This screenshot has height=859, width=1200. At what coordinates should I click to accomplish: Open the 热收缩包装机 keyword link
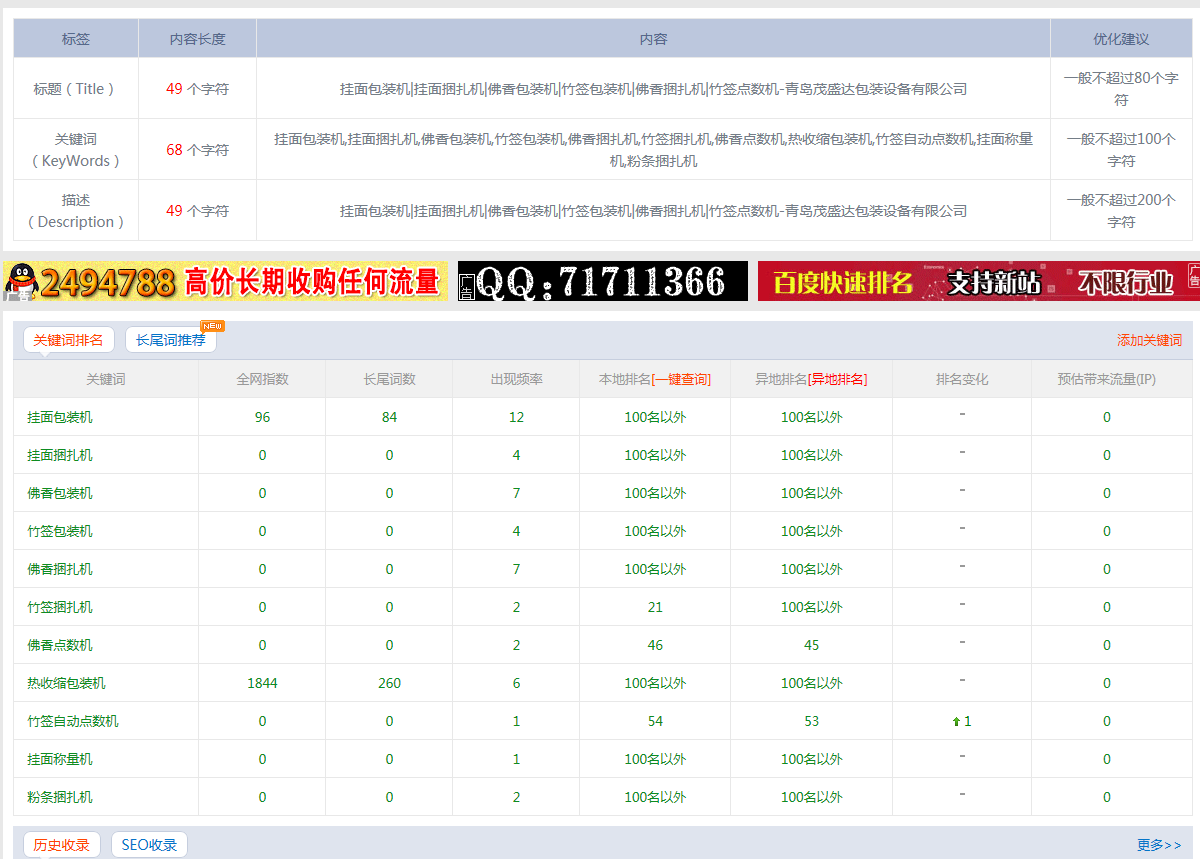66,683
